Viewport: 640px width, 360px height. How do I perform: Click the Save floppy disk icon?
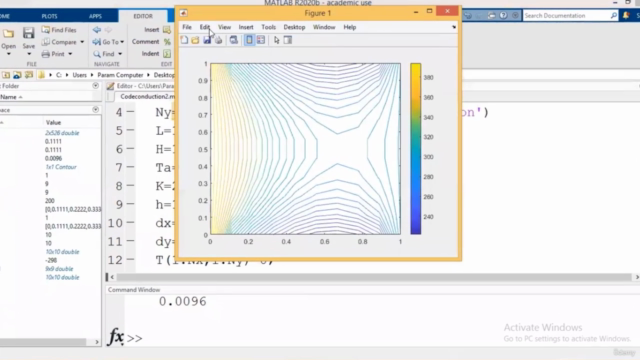tap(29, 33)
